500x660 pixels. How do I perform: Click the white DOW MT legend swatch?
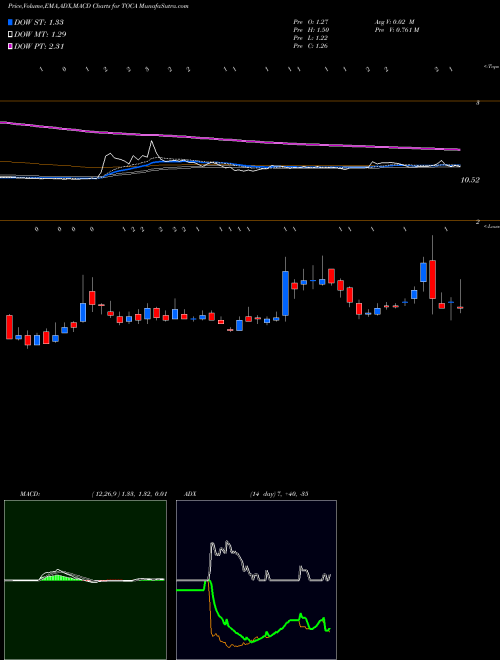[11, 35]
